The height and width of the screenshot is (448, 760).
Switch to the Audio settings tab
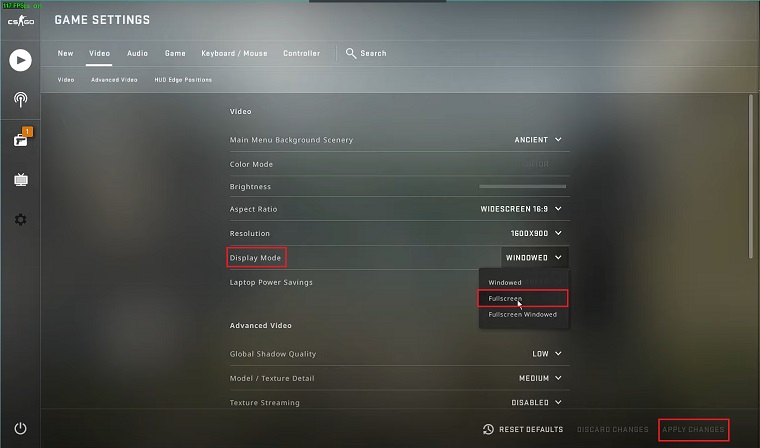[137, 53]
